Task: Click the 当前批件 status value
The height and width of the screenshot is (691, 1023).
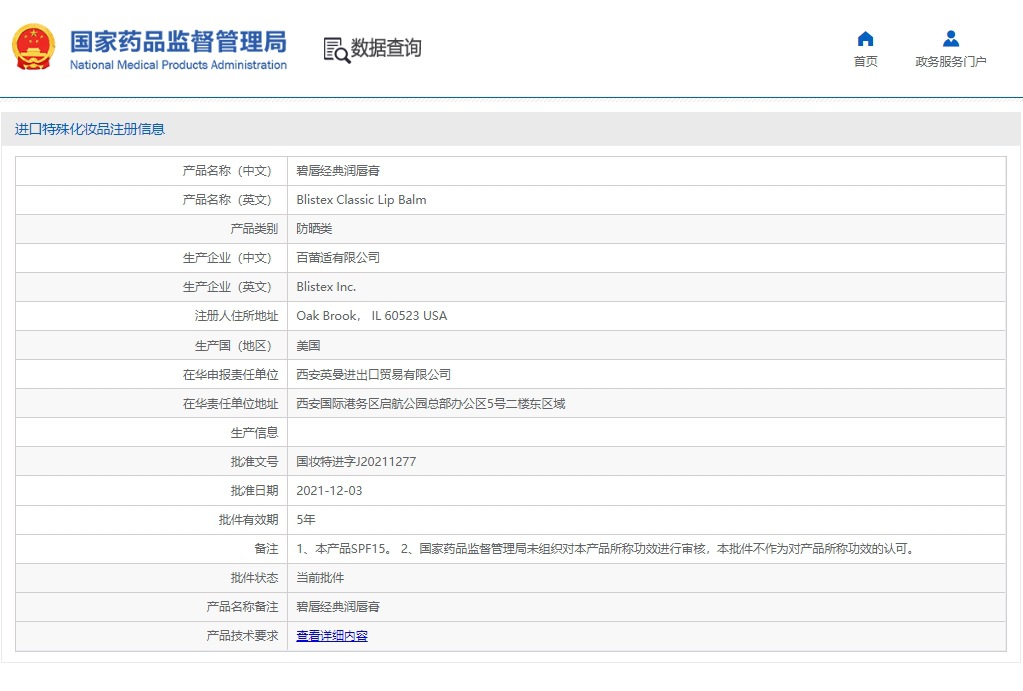Action: 320,578
